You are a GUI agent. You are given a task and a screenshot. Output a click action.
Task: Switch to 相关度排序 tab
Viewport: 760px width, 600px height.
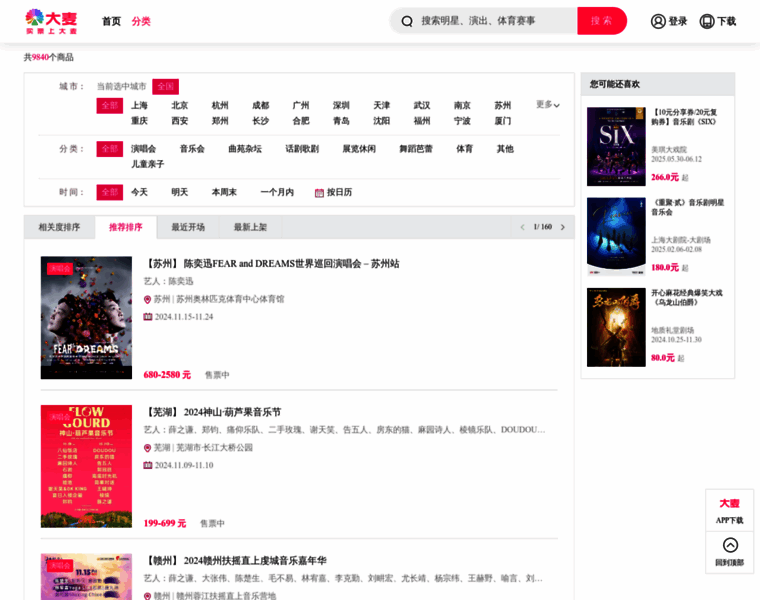coord(60,227)
